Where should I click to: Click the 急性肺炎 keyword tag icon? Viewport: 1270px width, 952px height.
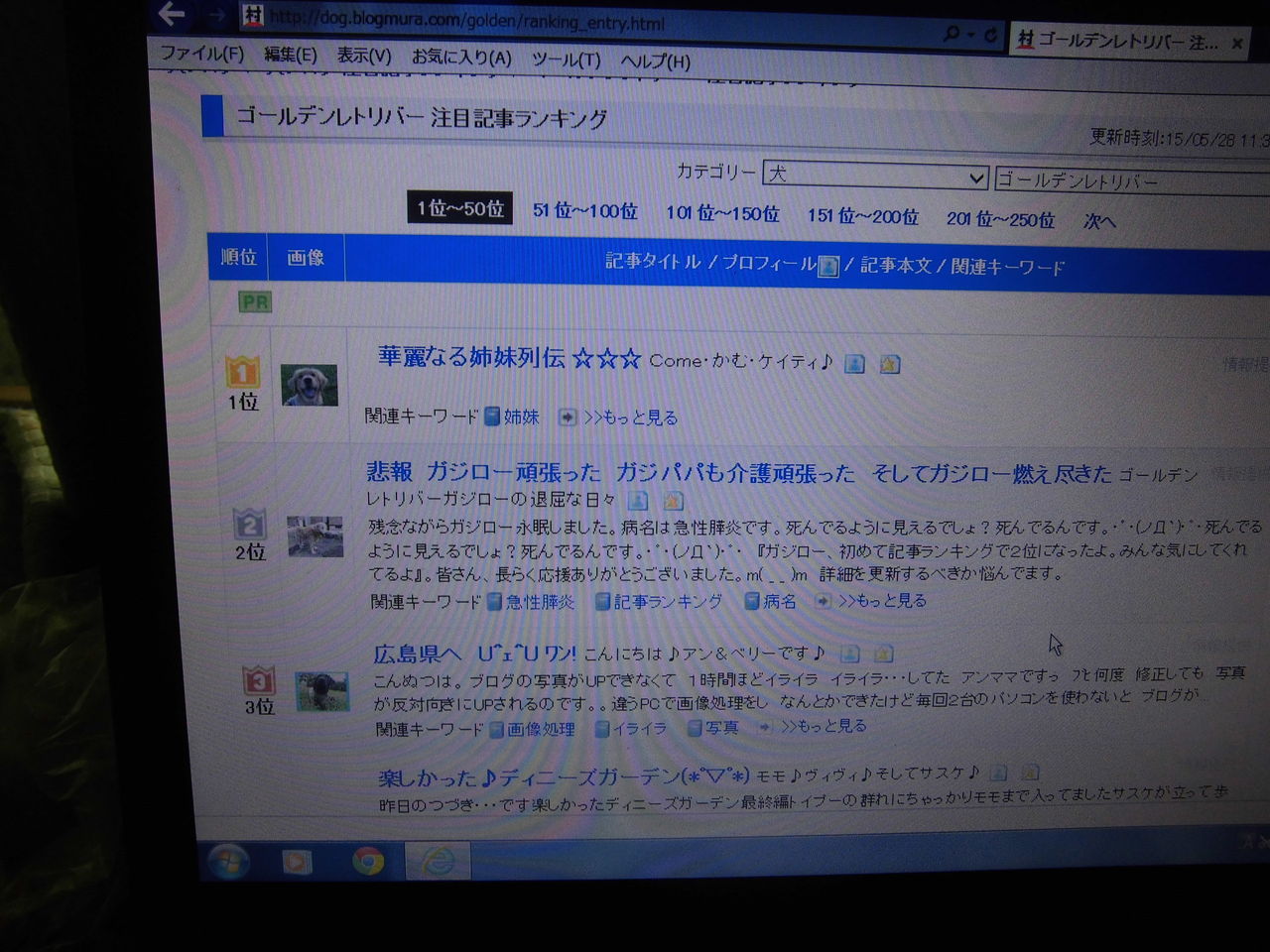(x=493, y=601)
